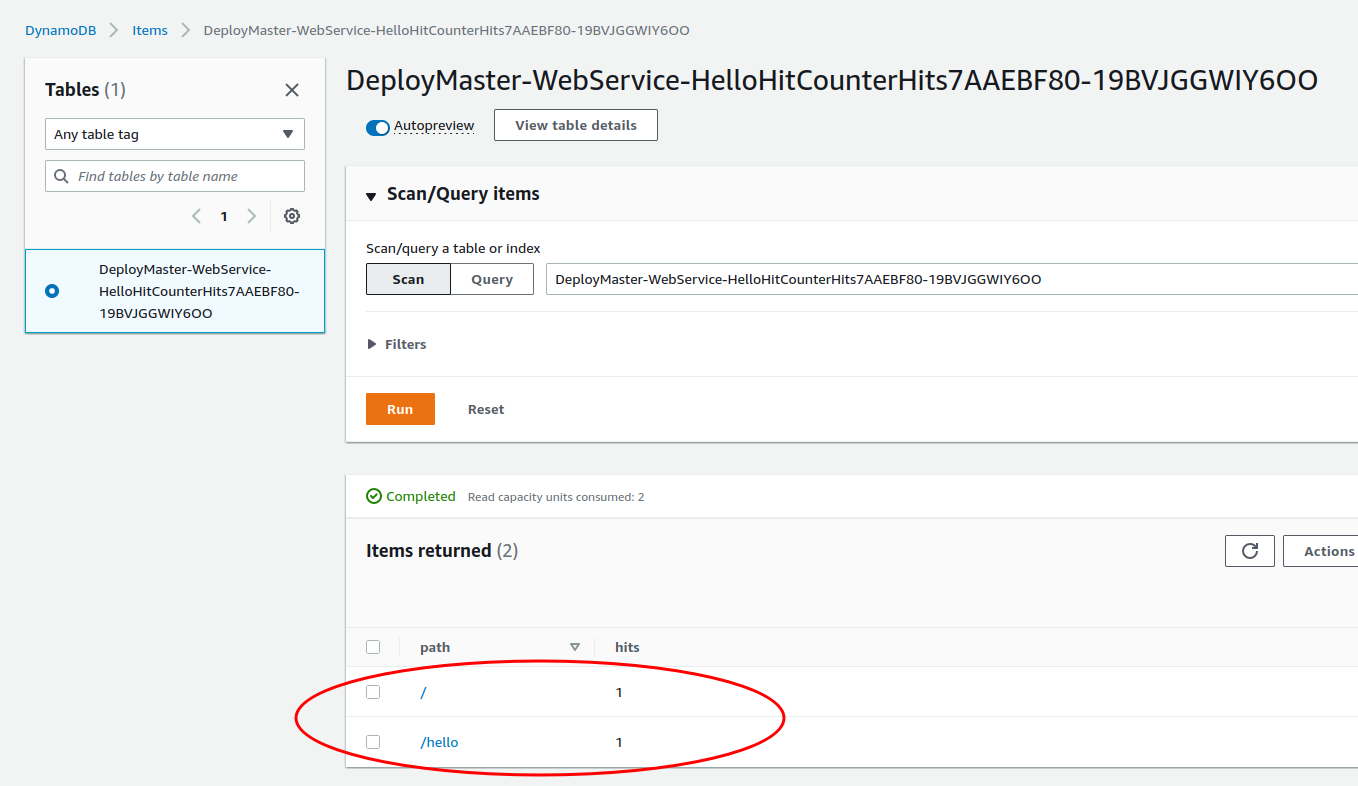Check the select-all items checkbox
The width and height of the screenshot is (1358, 786).
(x=373, y=647)
